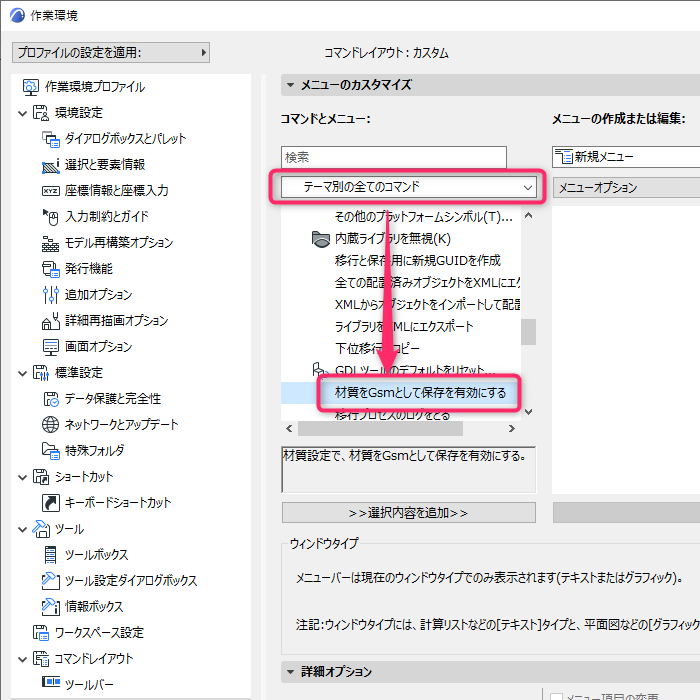
Task: Select 材質をGsmとして保存を有効にする command
Action: tap(420, 392)
